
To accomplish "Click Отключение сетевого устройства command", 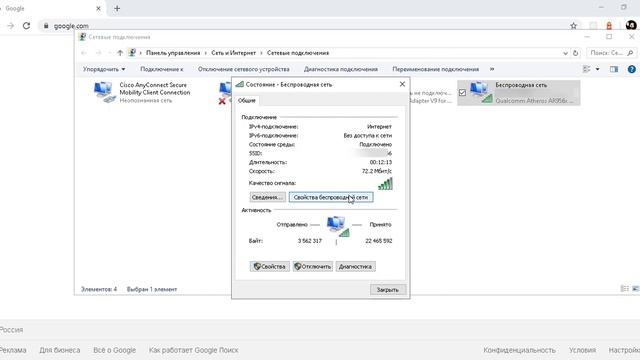I will pyautogui.click(x=244, y=69).
